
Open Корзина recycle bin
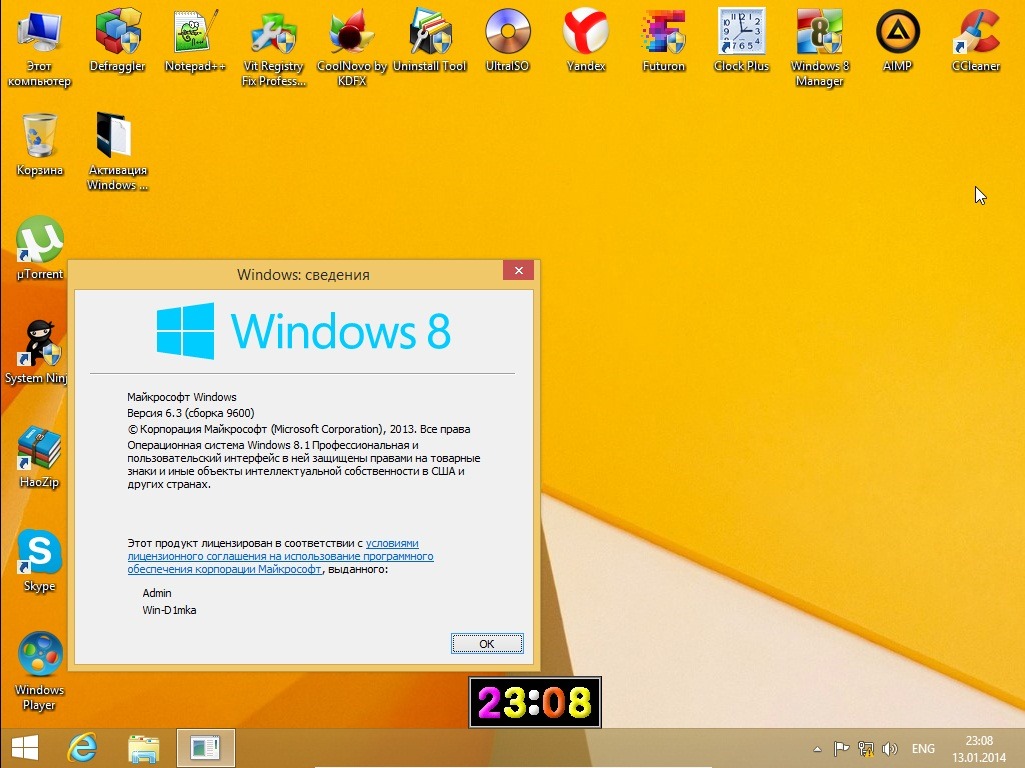pyautogui.click(x=39, y=144)
